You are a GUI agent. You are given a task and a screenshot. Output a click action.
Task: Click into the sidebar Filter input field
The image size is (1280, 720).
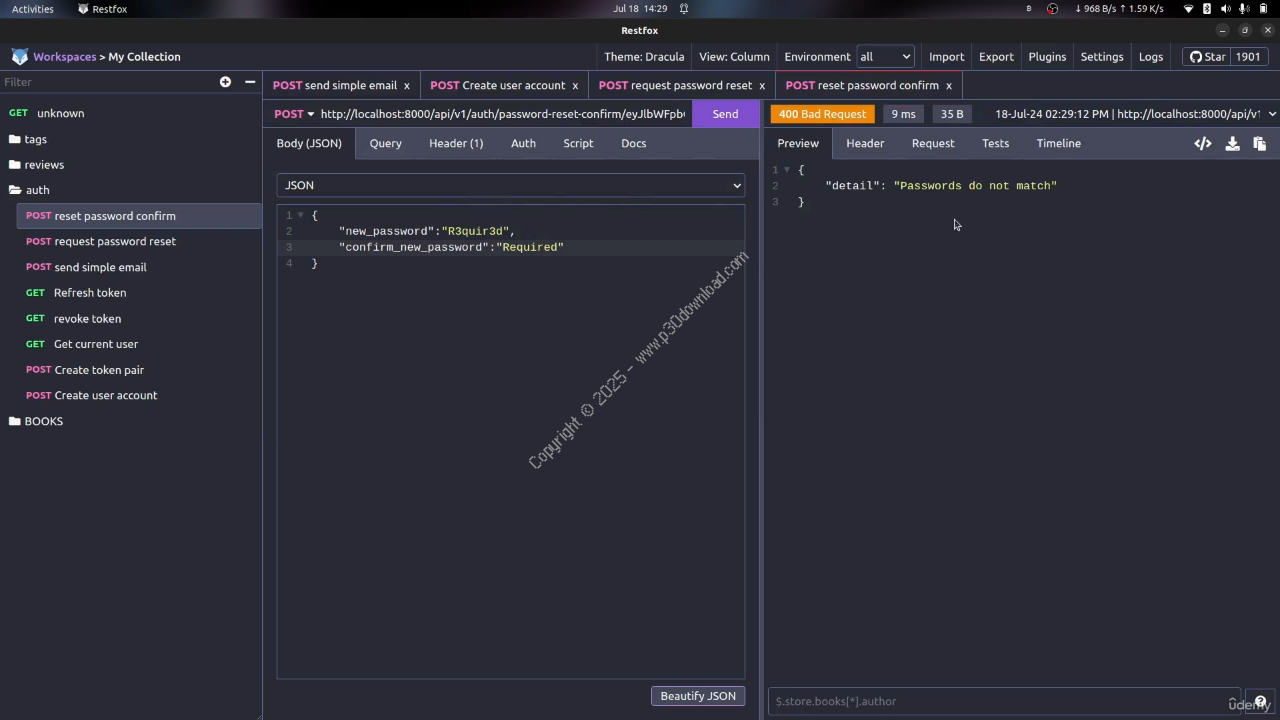(x=105, y=82)
